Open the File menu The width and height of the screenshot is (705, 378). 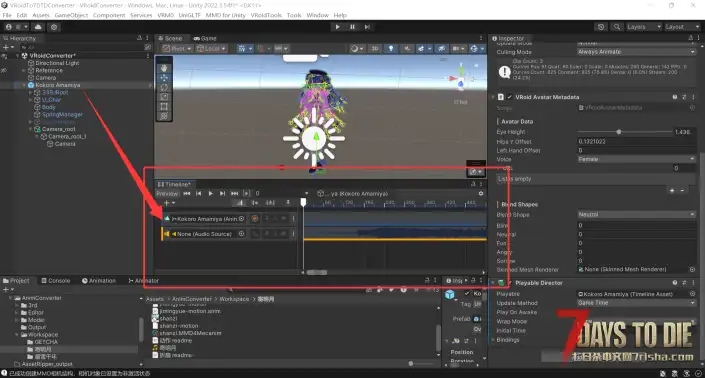pos(7,15)
